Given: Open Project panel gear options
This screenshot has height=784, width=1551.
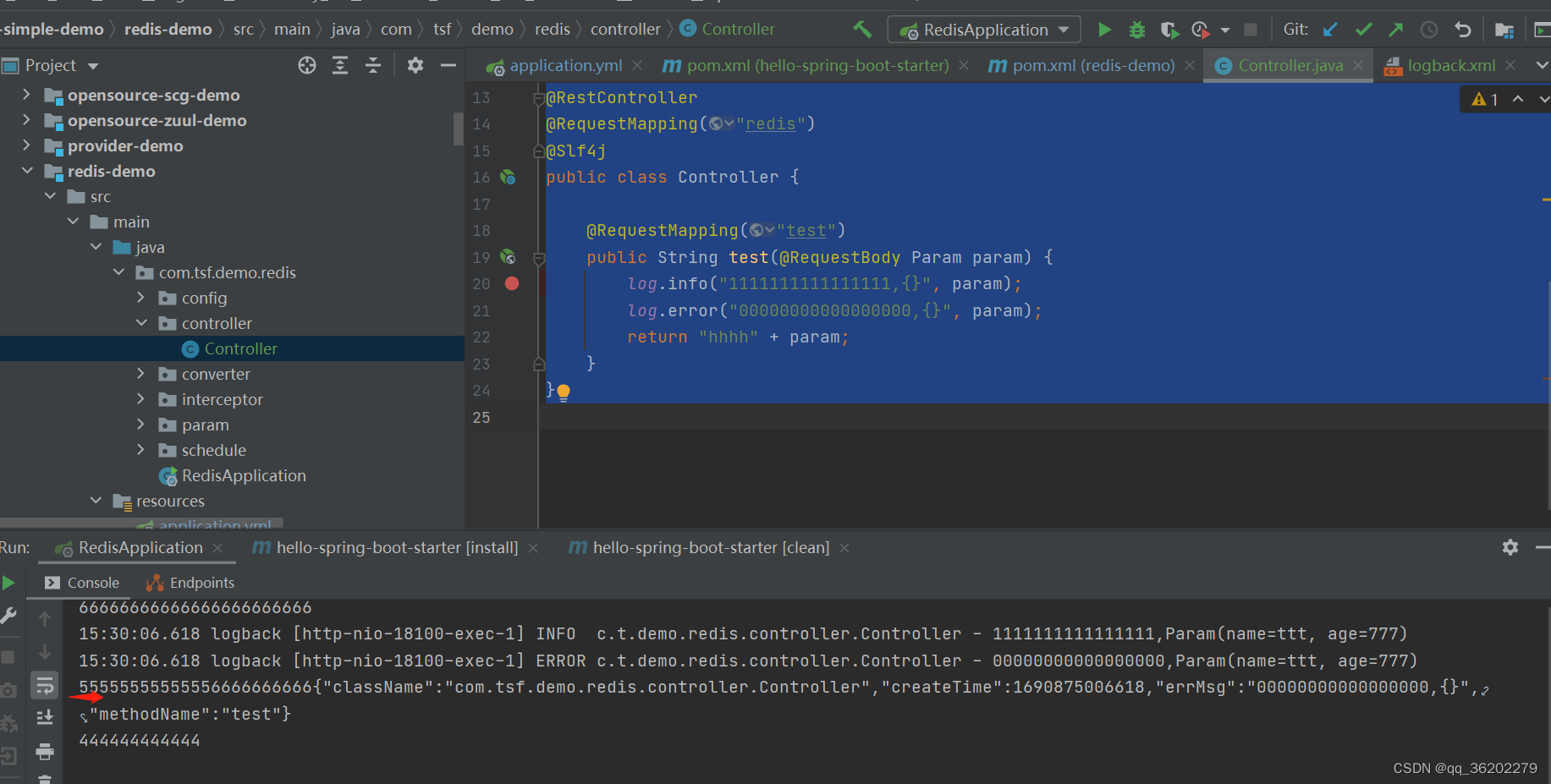Looking at the screenshot, I should [x=415, y=65].
